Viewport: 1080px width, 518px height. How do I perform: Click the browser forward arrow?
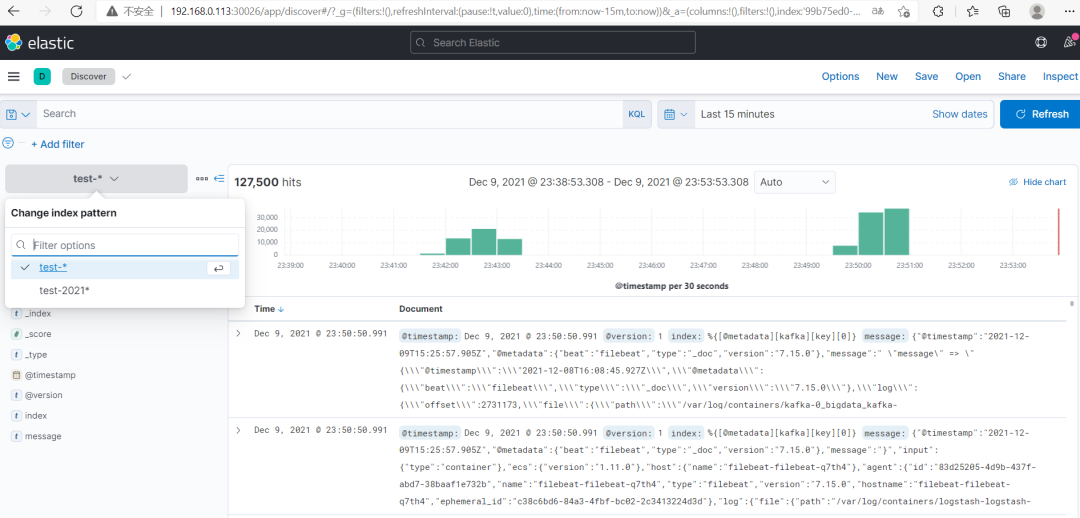pyautogui.click(x=45, y=12)
